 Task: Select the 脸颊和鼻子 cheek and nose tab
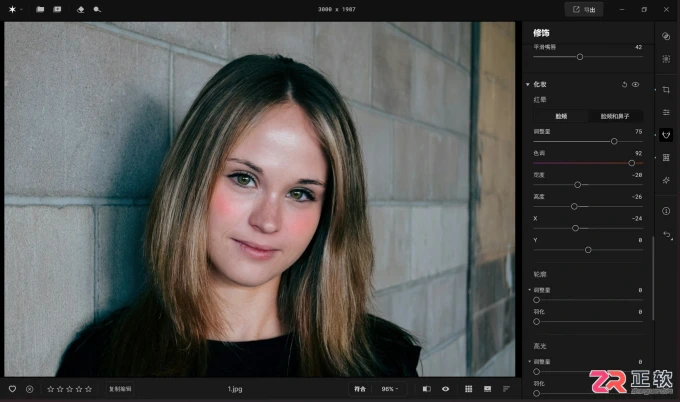[615, 116]
